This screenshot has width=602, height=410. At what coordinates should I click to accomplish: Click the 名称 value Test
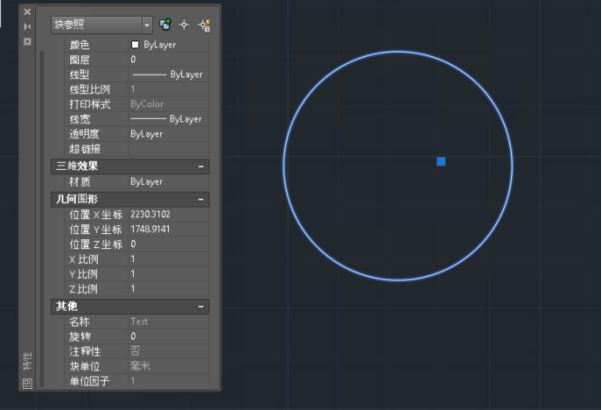point(169,322)
